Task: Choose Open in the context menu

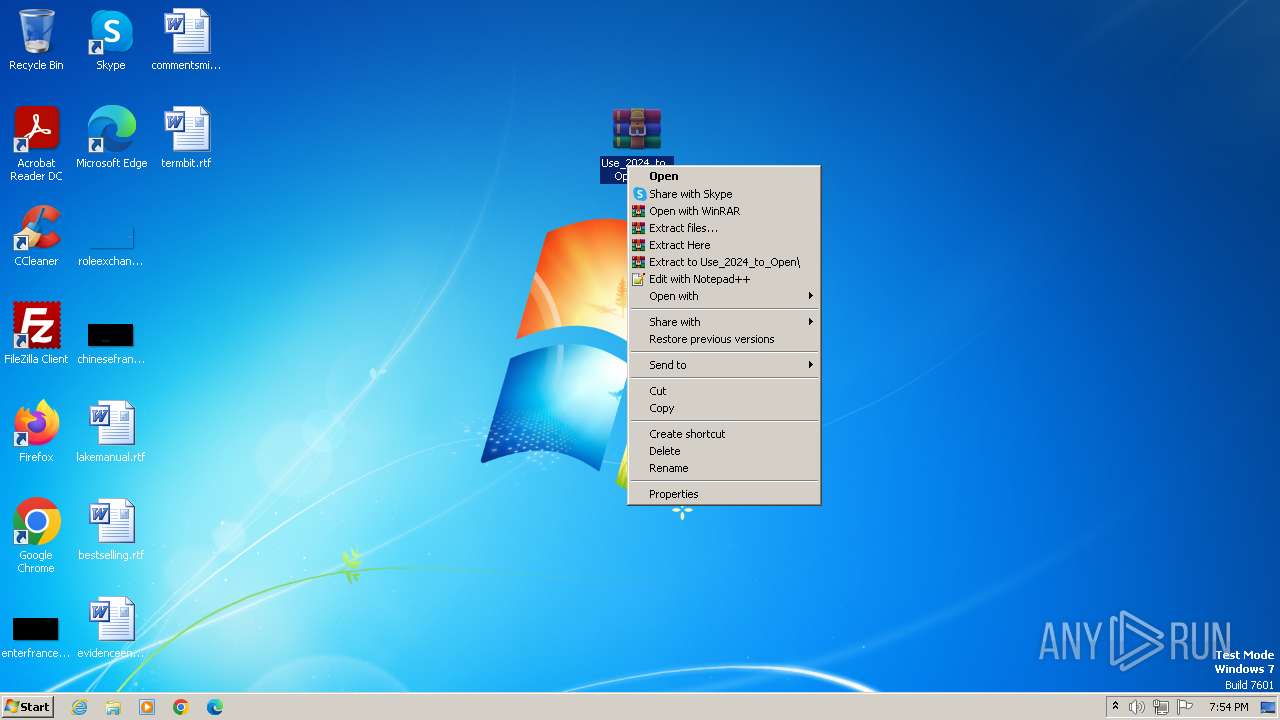Action: coord(724,176)
